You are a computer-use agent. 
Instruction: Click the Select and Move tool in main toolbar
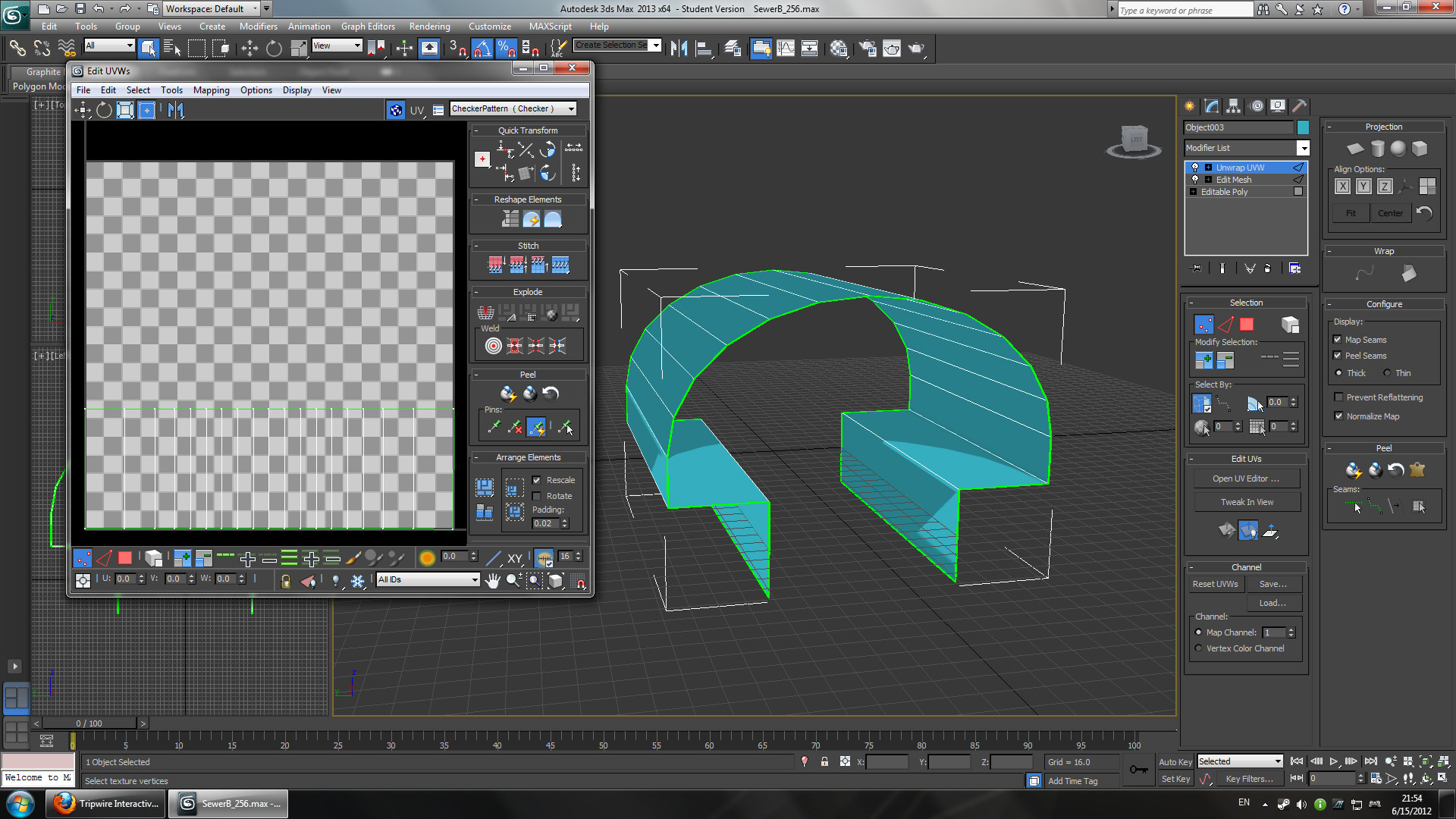[x=249, y=49]
